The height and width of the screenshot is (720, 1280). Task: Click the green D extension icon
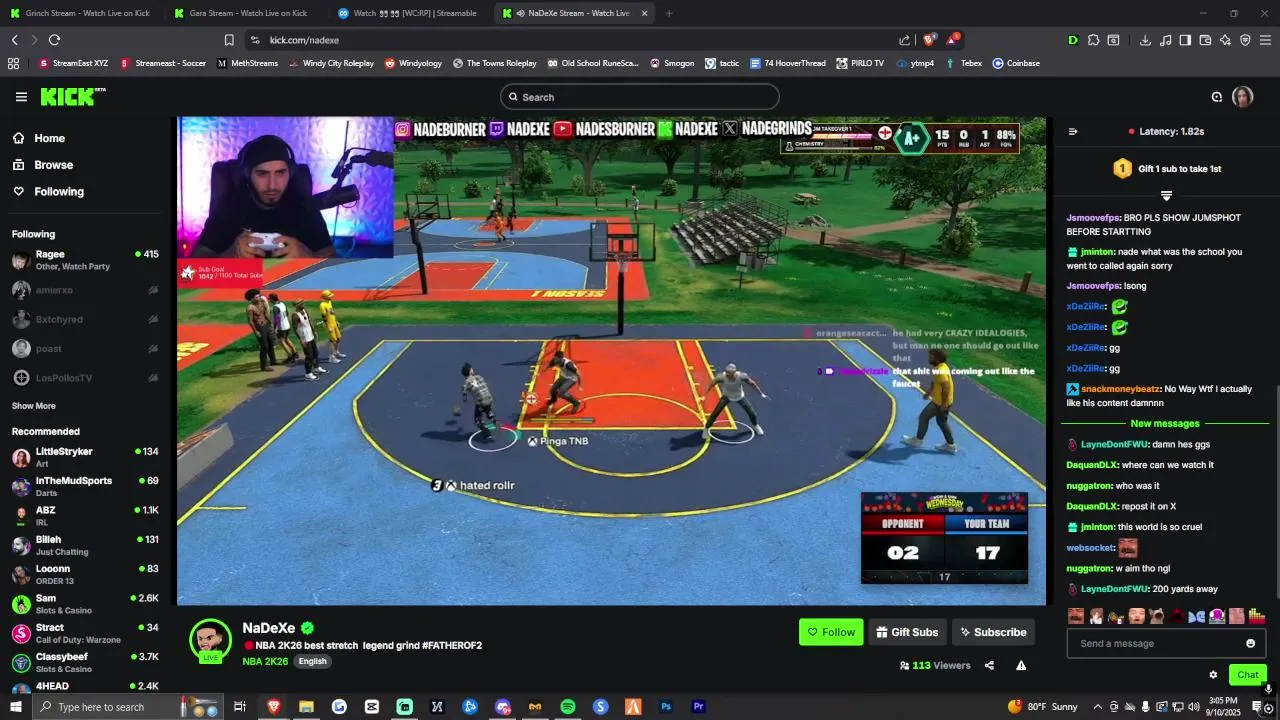pos(1073,40)
